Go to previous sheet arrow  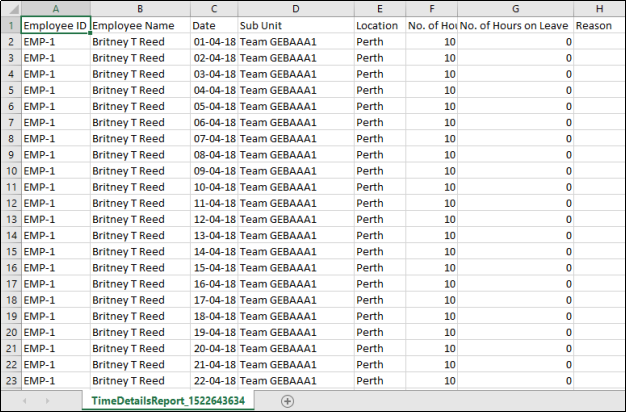click(25, 401)
